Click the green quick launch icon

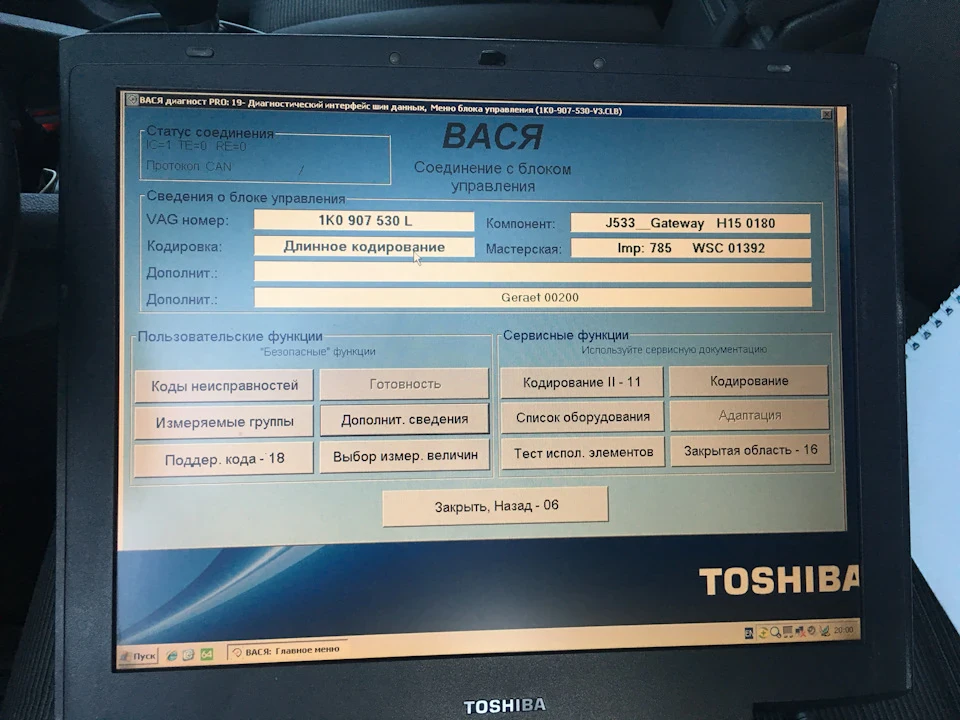point(206,654)
